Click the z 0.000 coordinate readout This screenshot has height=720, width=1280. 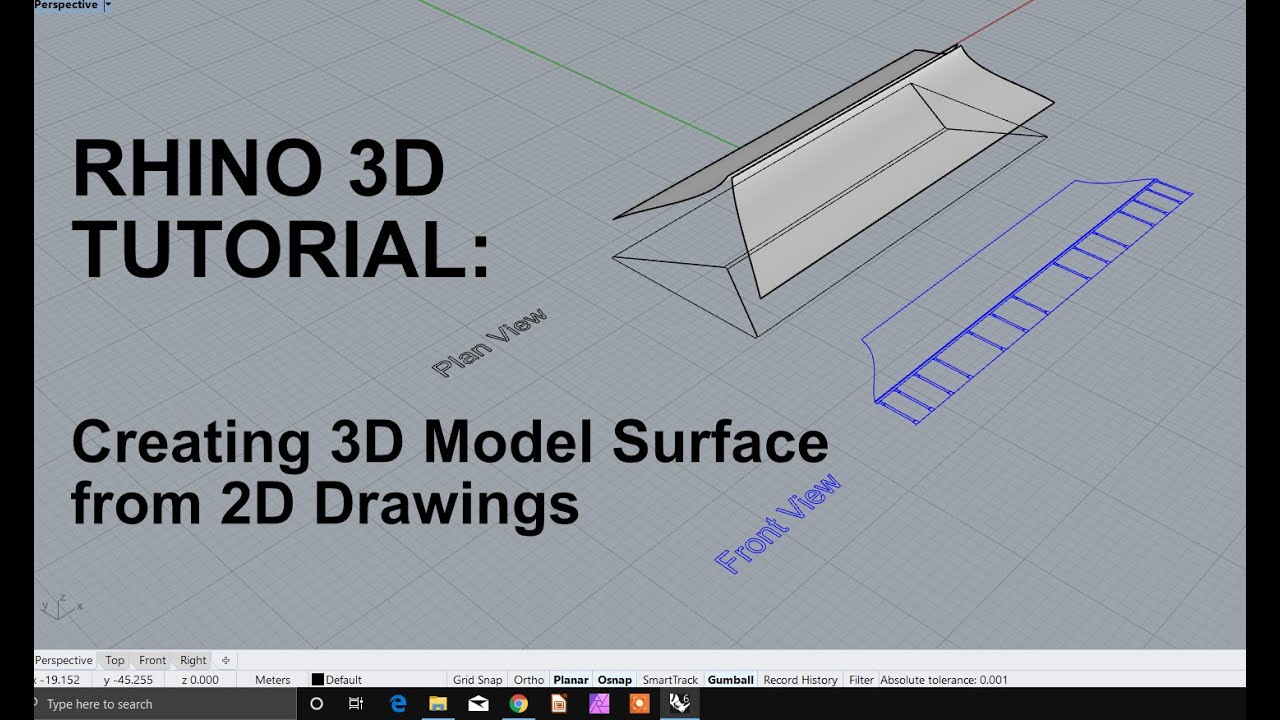click(x=200, y=680)
